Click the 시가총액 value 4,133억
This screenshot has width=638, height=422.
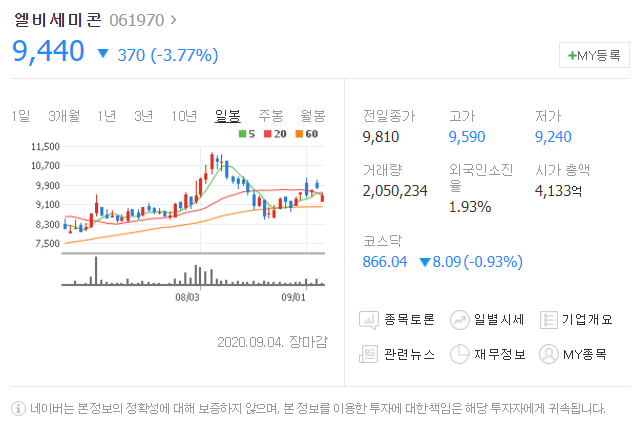pos(558,191)
